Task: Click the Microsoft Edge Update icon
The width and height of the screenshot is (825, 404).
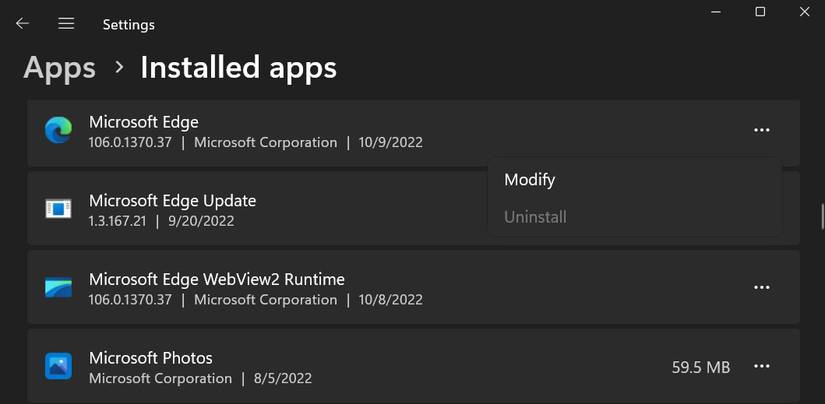Action: click(58, 209)
